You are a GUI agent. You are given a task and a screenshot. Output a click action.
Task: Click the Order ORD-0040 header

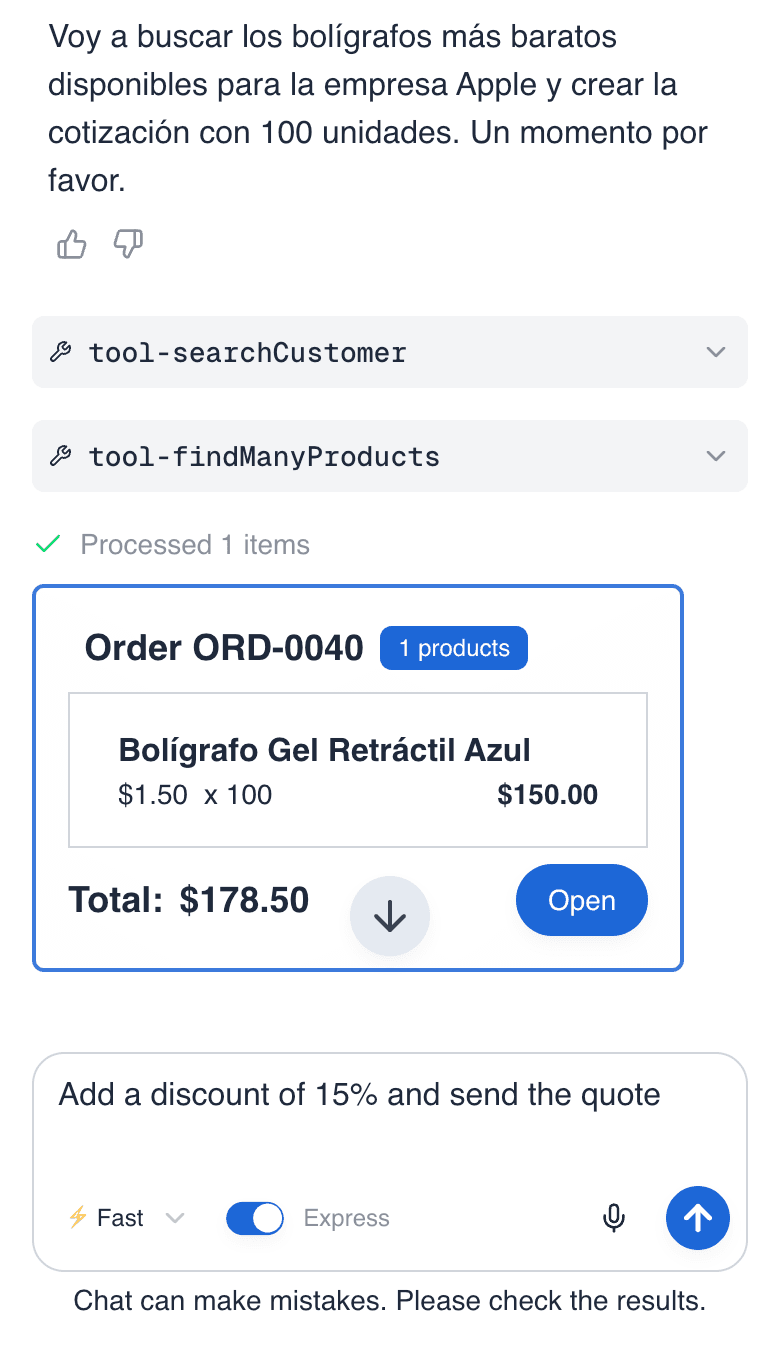[225, 648]
